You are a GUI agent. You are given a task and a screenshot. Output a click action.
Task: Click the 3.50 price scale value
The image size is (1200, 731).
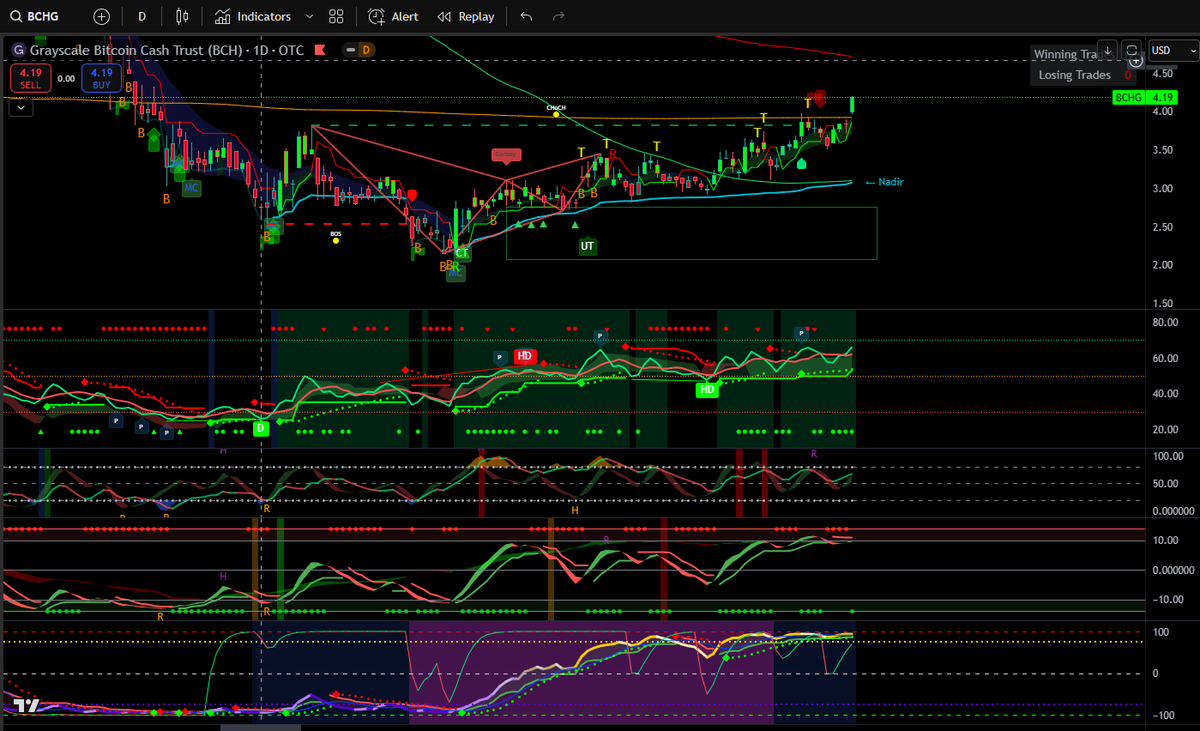tap(1162, 150)
